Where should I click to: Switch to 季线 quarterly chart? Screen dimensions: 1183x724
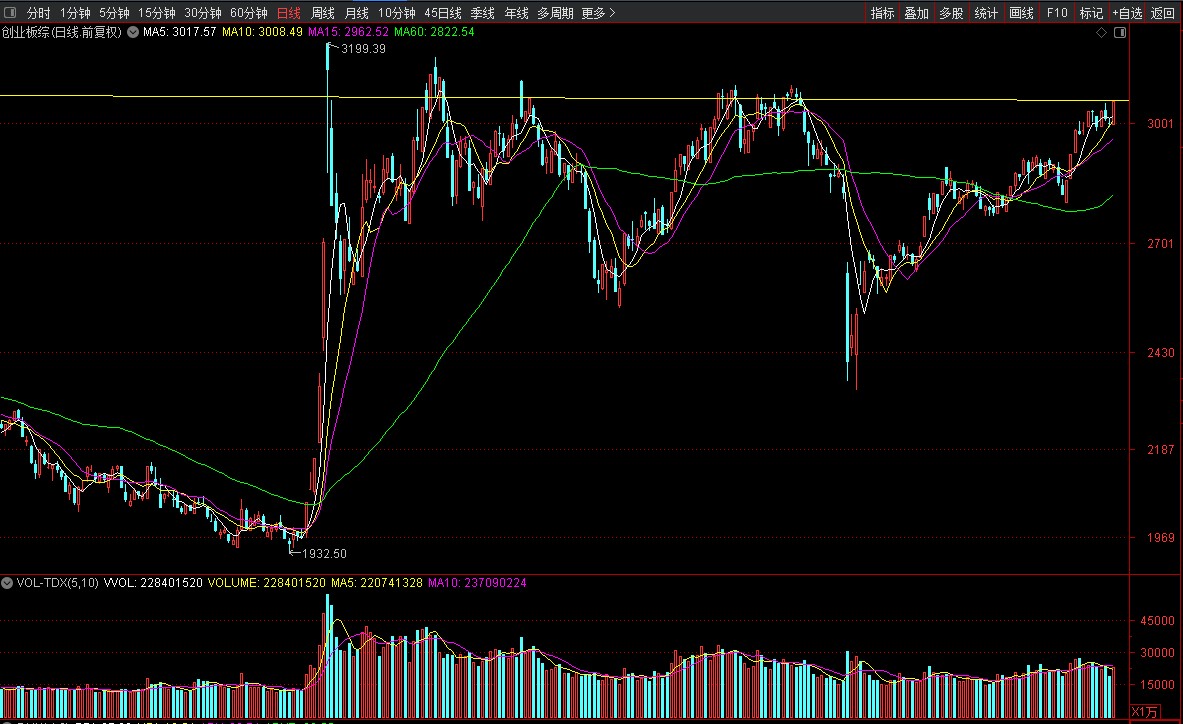[483, 13]
